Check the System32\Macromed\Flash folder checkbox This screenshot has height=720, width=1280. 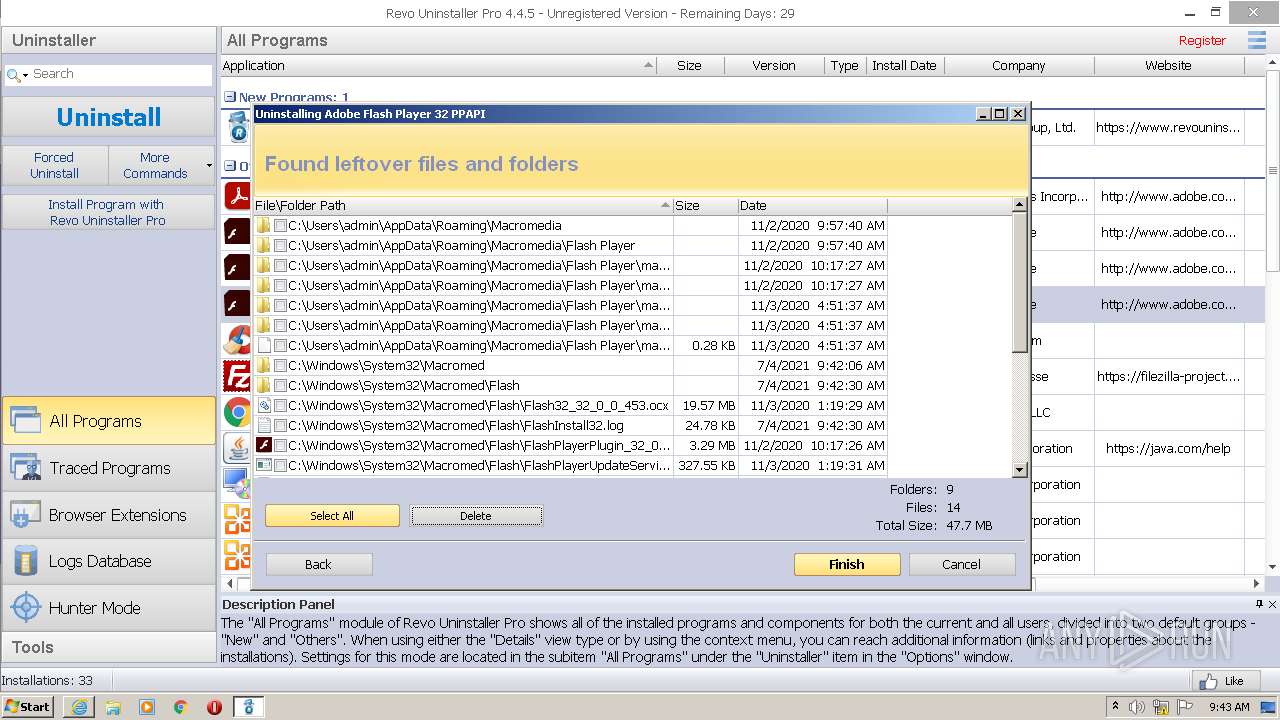click(281, 385)
